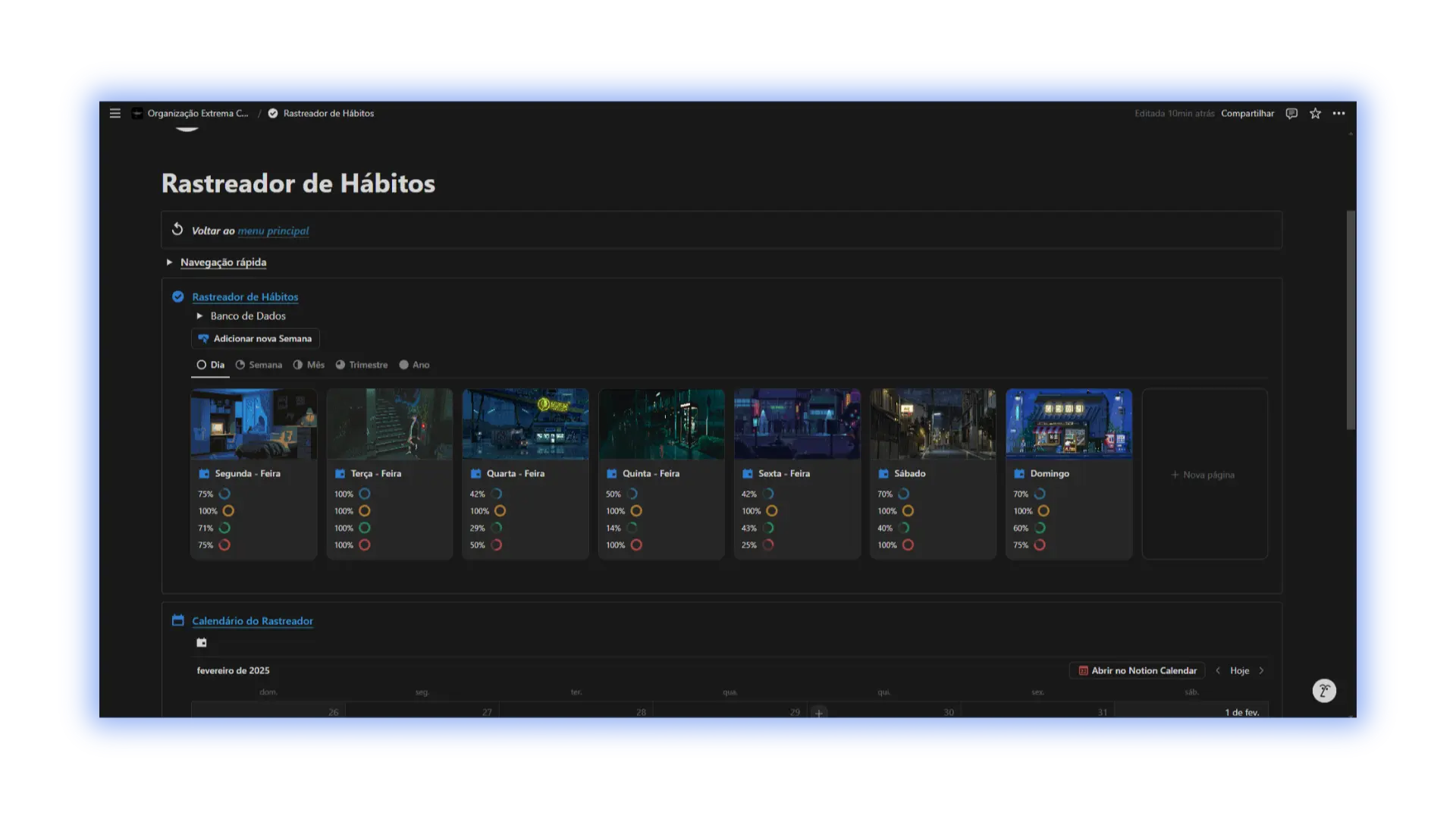The height and width of the screenshot is (819, 1456).
Task: Open the sidebar hamburger menu
Action: click(x=115, y=113)
